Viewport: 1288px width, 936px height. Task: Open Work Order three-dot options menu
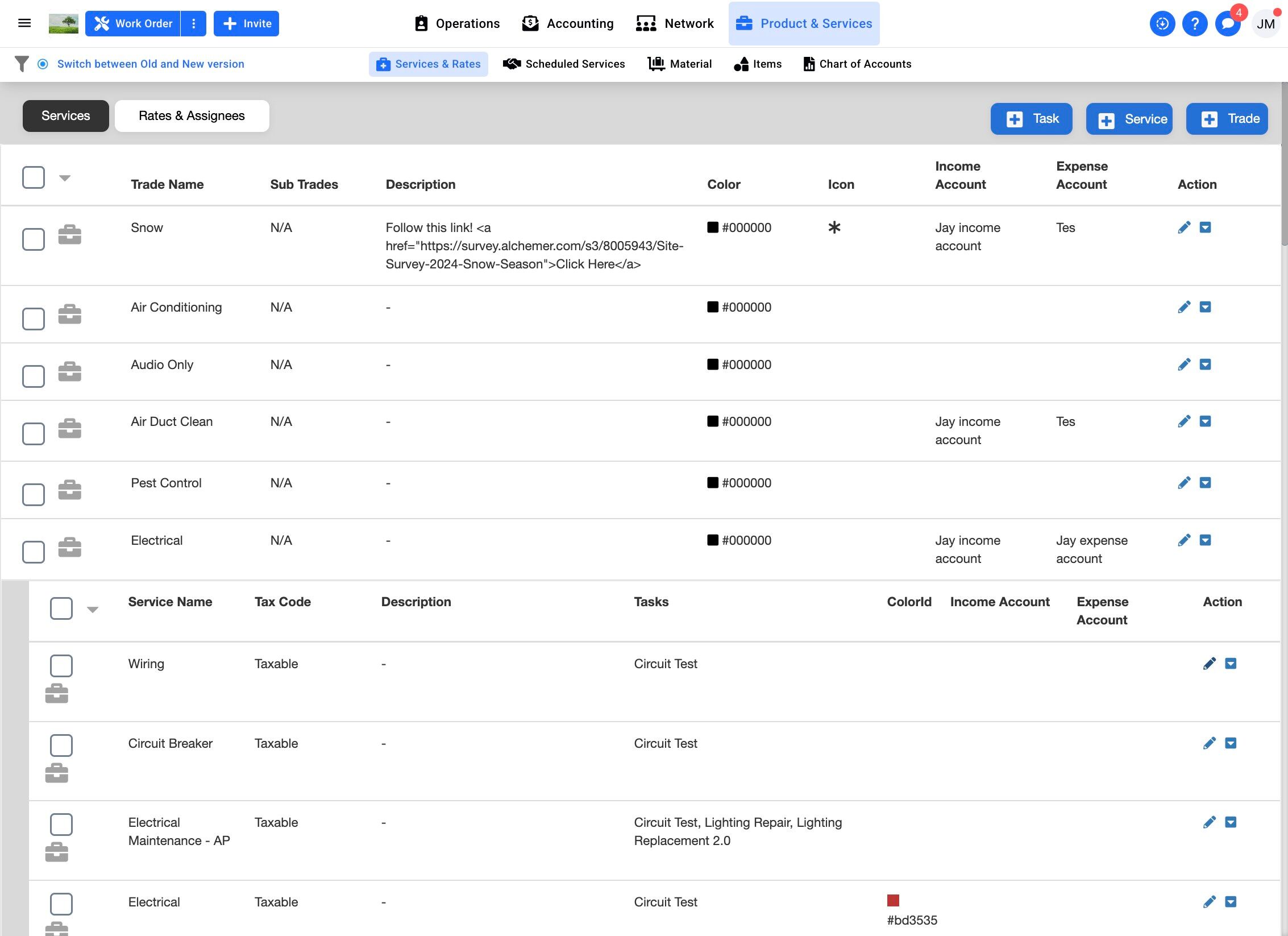coord(194,23)
